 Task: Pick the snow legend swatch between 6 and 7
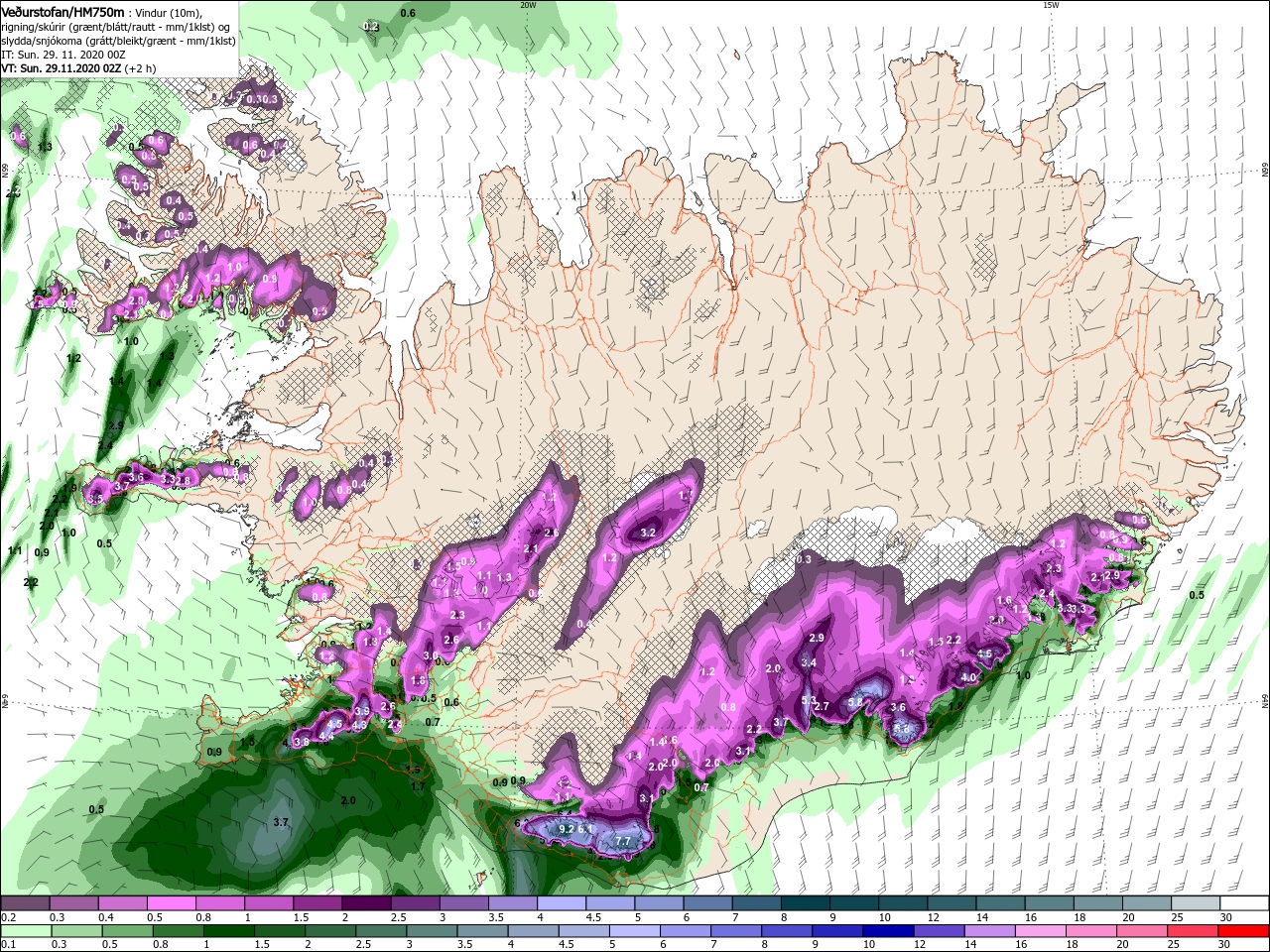tap(708, 903)
